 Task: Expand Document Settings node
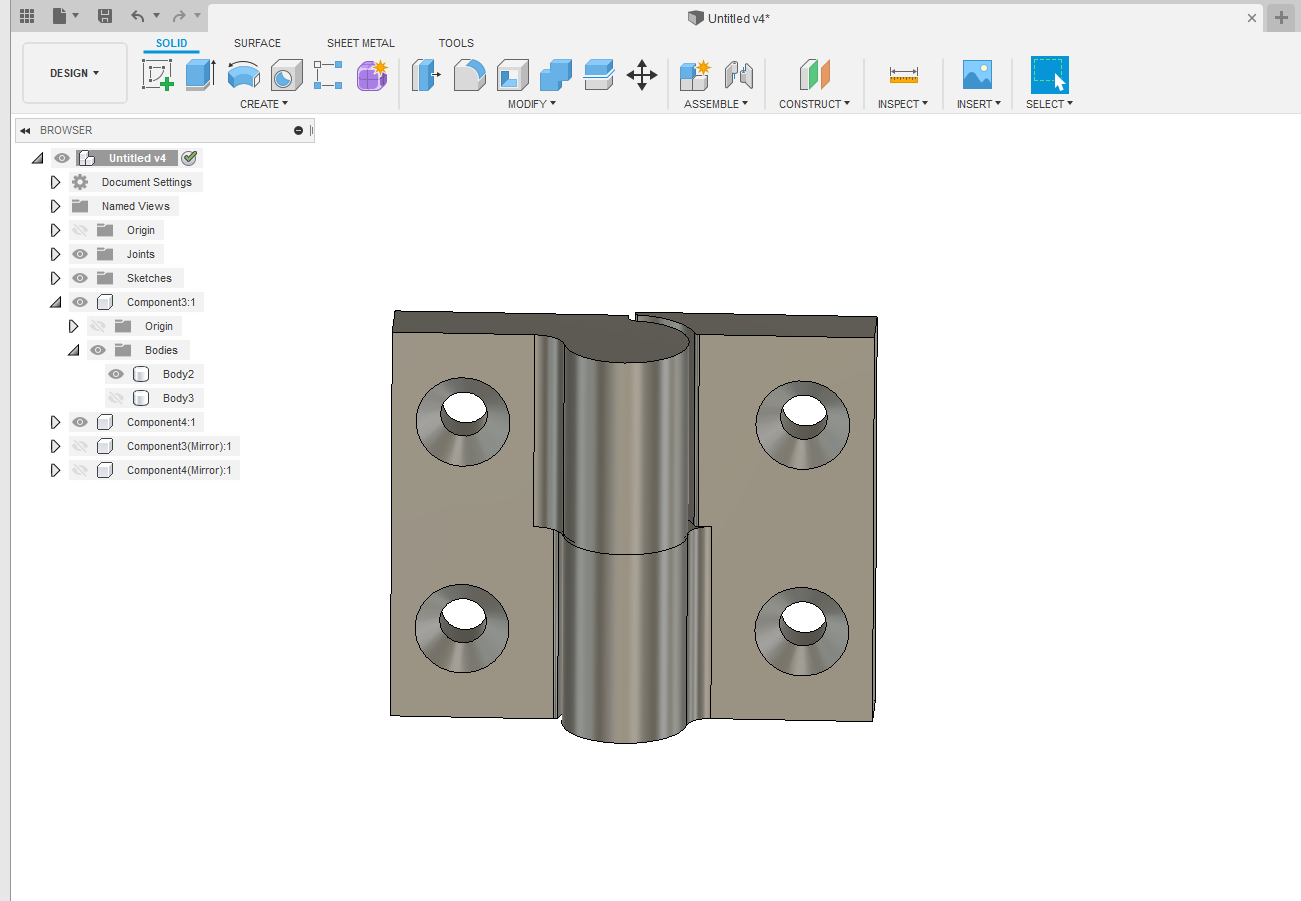pos(56,182)
